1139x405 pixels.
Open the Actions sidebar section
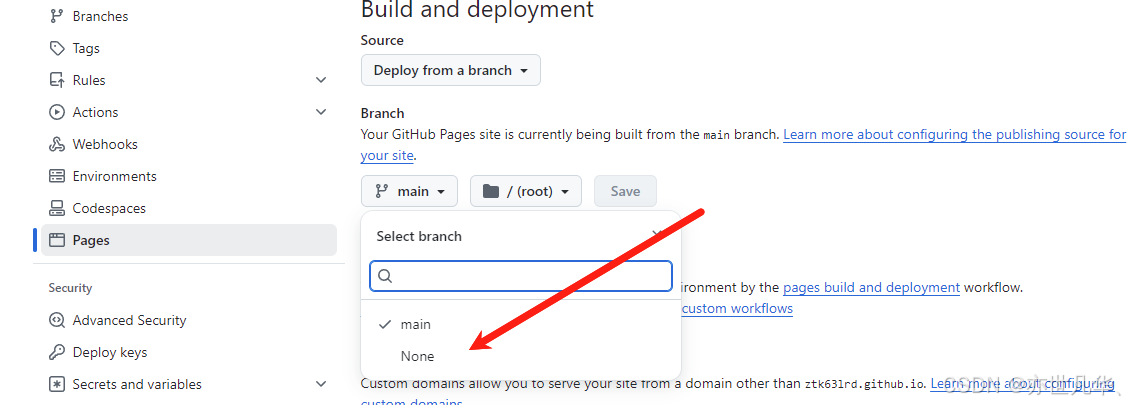point(95,112)
